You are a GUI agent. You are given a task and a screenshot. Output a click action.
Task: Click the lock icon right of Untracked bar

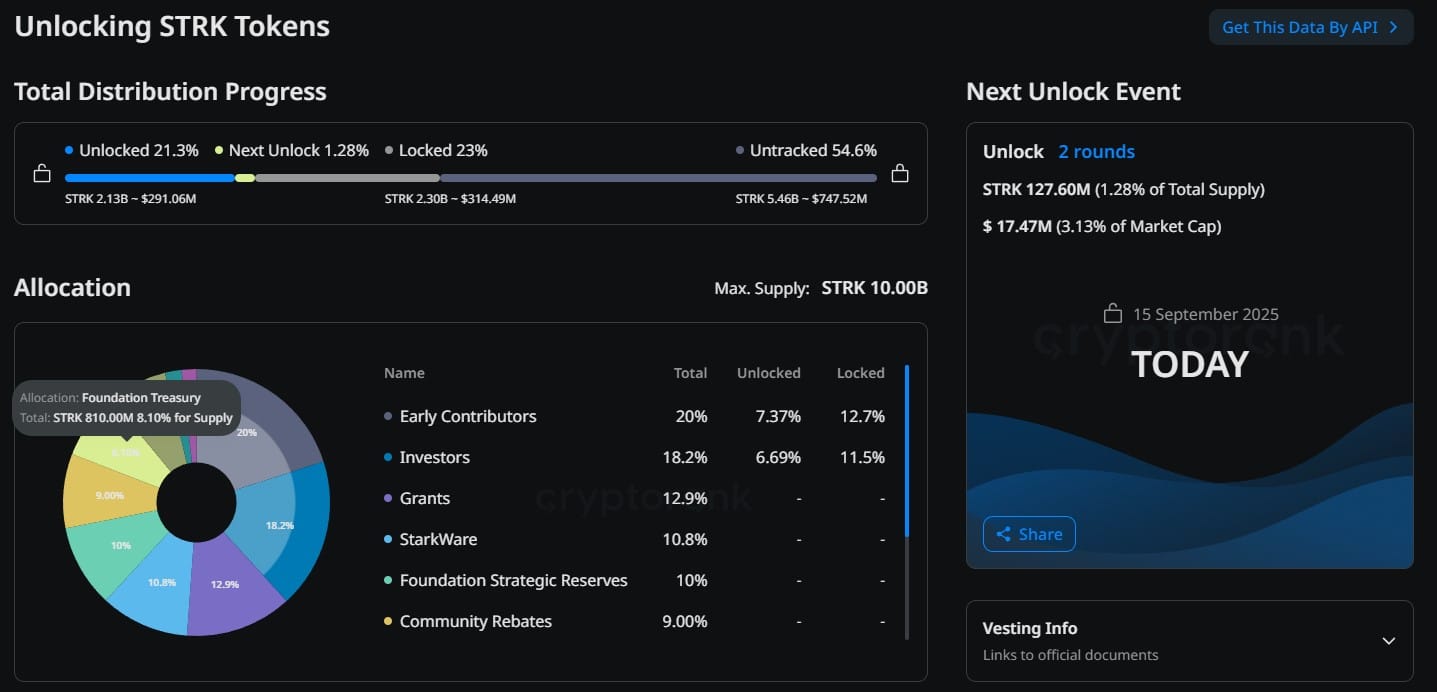coord(900,173)
